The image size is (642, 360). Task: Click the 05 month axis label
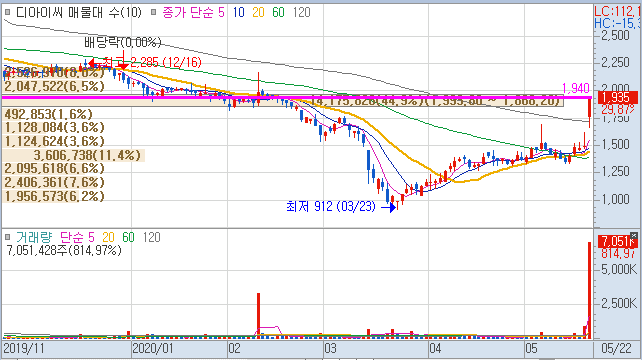pyautogui.click(x=531, y=349)
